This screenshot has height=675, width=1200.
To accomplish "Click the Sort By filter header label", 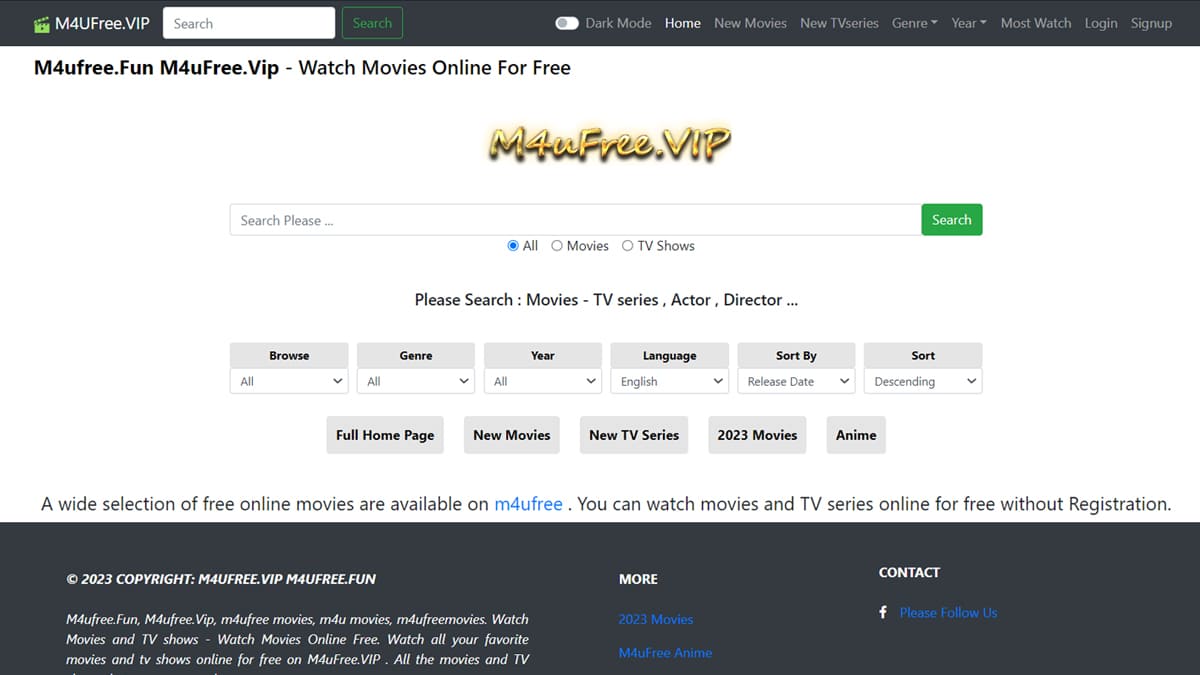I will (796, 355).
